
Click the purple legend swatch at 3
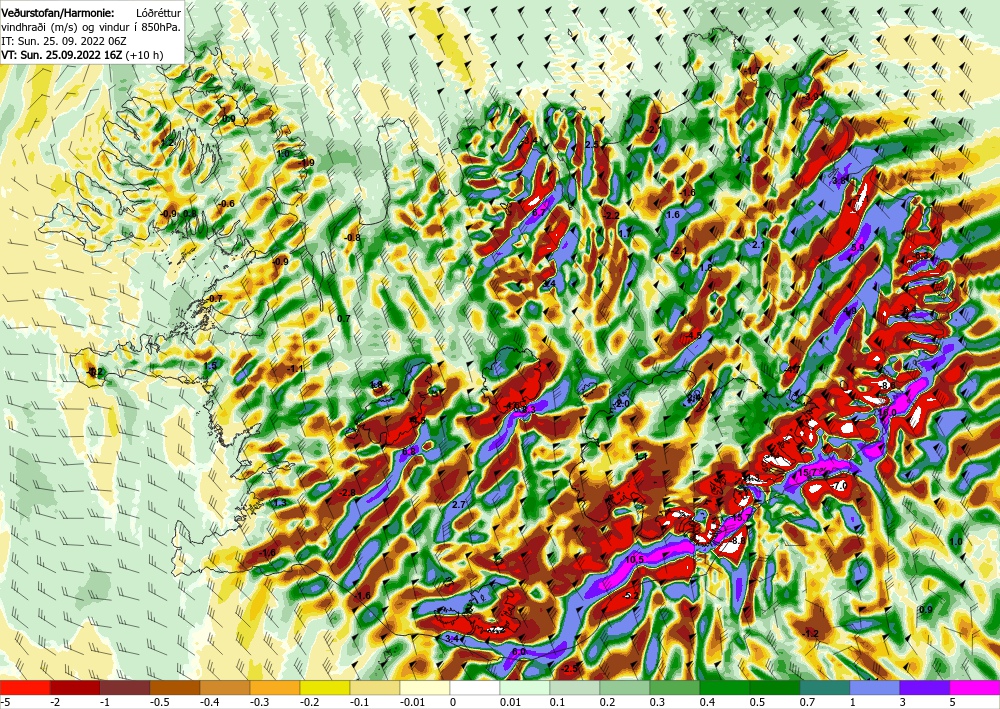tap(925, 688)
